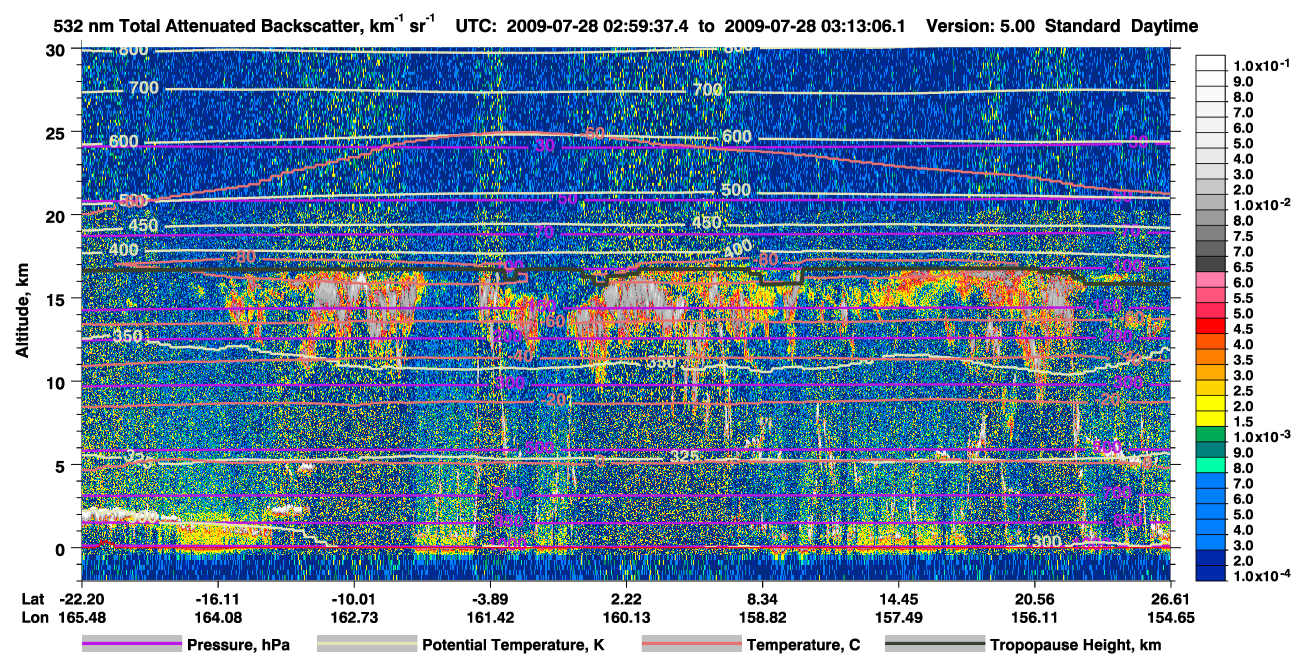Screen dimensions: 1300x667
Task: Click the longitude value 165.48
Action: pyautogui.click(x=81, y=617)
